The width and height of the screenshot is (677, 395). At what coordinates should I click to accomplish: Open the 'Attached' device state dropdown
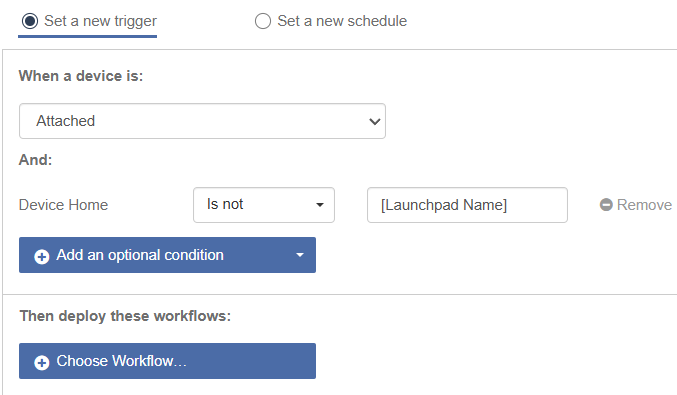point(202,121)
